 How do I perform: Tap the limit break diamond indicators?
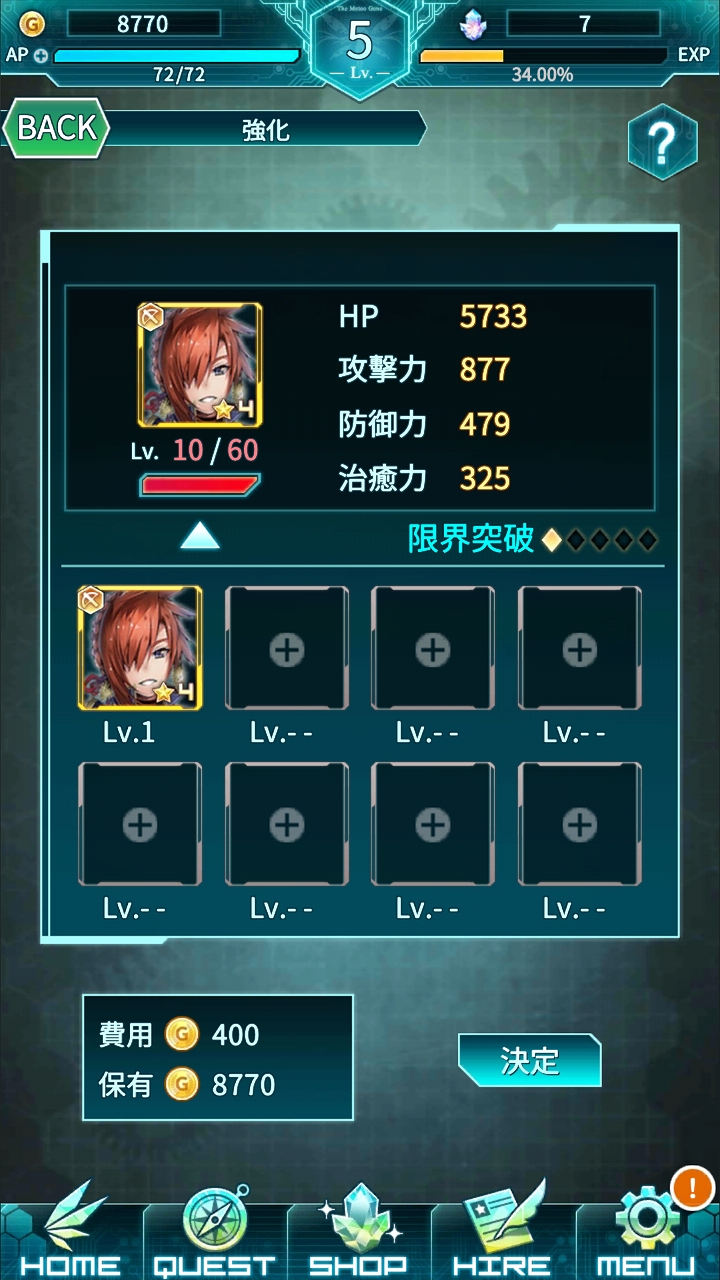click(600, 540)
